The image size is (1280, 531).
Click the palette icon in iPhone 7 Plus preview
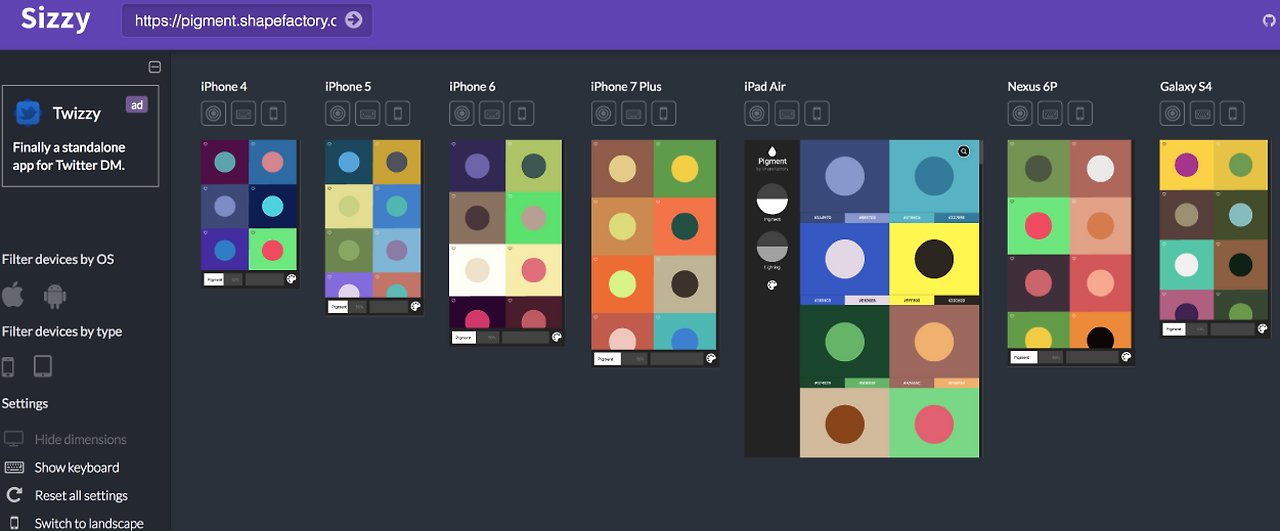pos(710,358)
